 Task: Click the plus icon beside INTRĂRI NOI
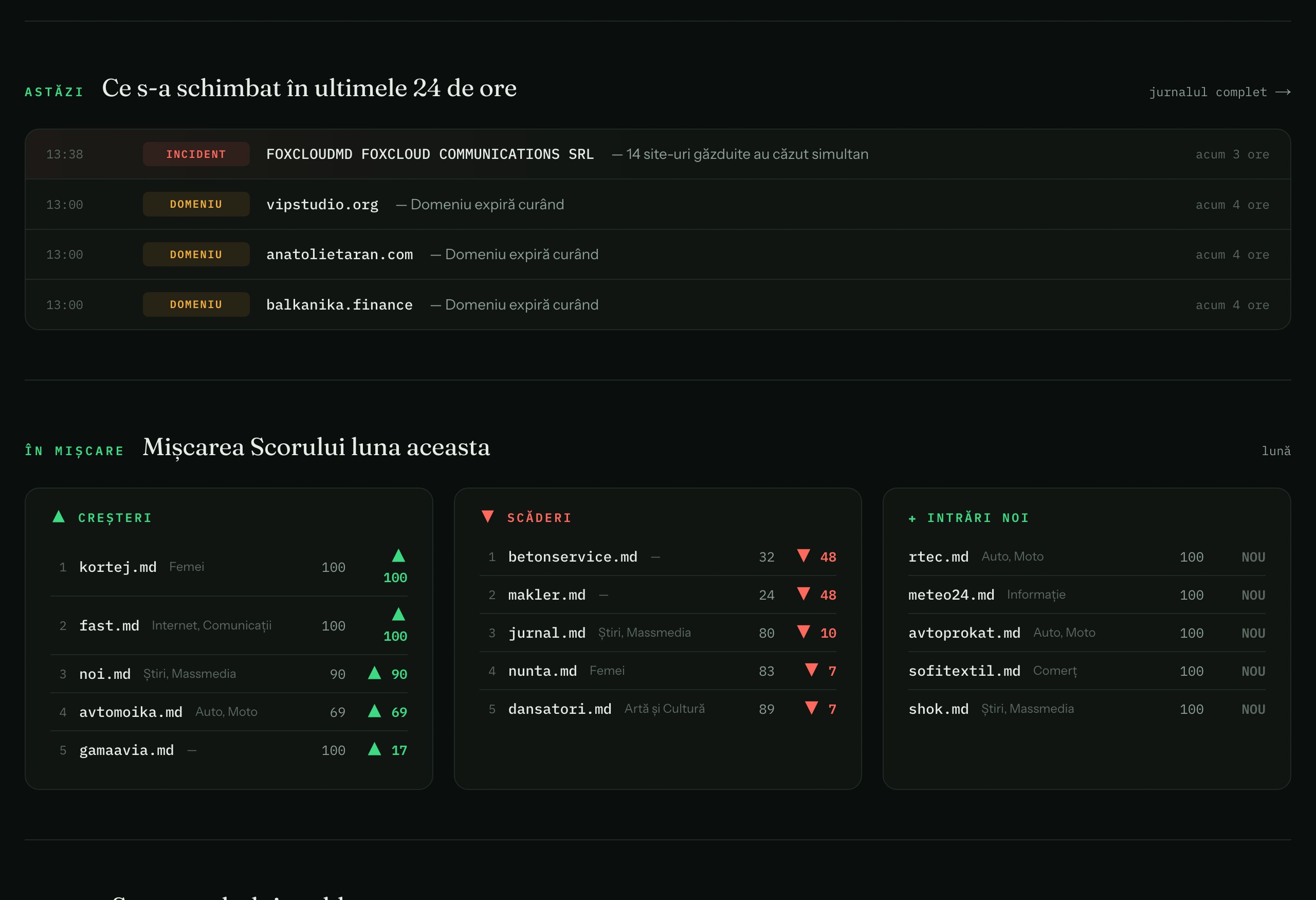pyautogui.click(x=912, y=518)
